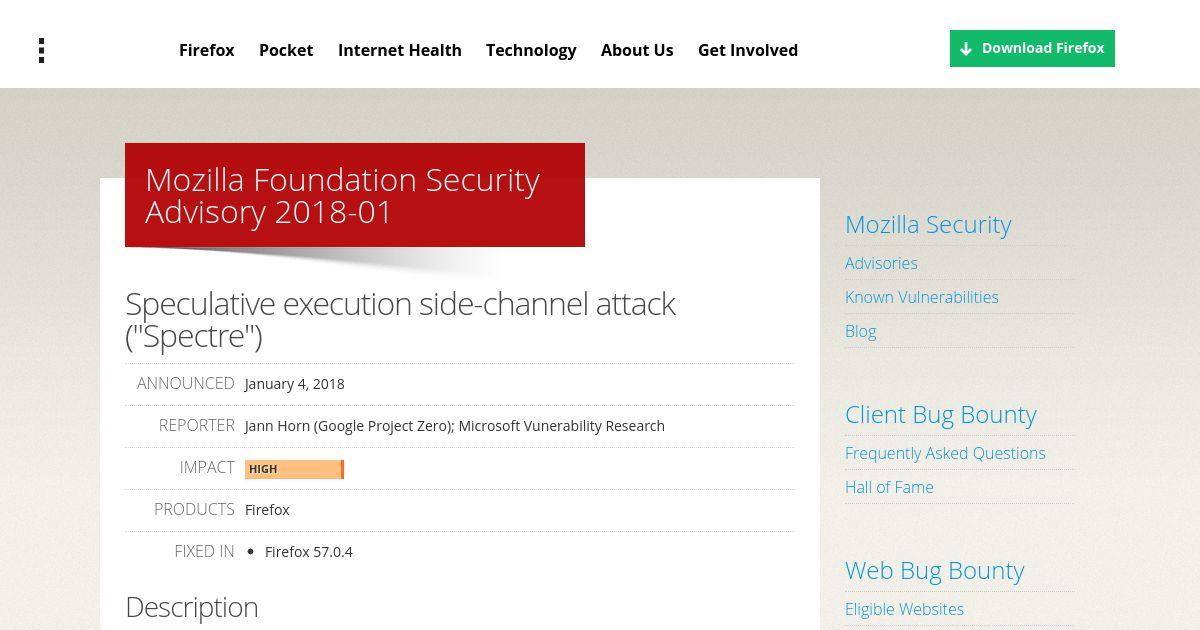
Task: Click the orange HIGH impact indicator
Action: pos(294,469)
